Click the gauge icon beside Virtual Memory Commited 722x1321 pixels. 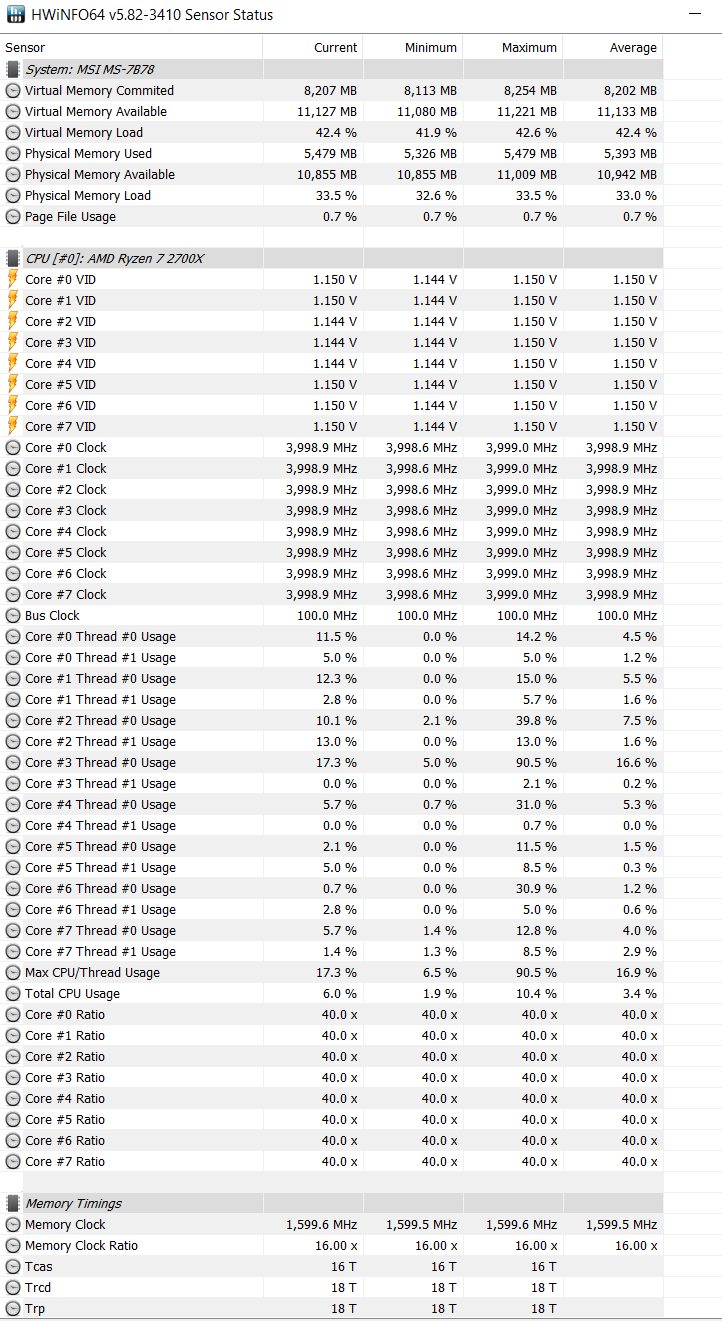[x=13, y=90]
